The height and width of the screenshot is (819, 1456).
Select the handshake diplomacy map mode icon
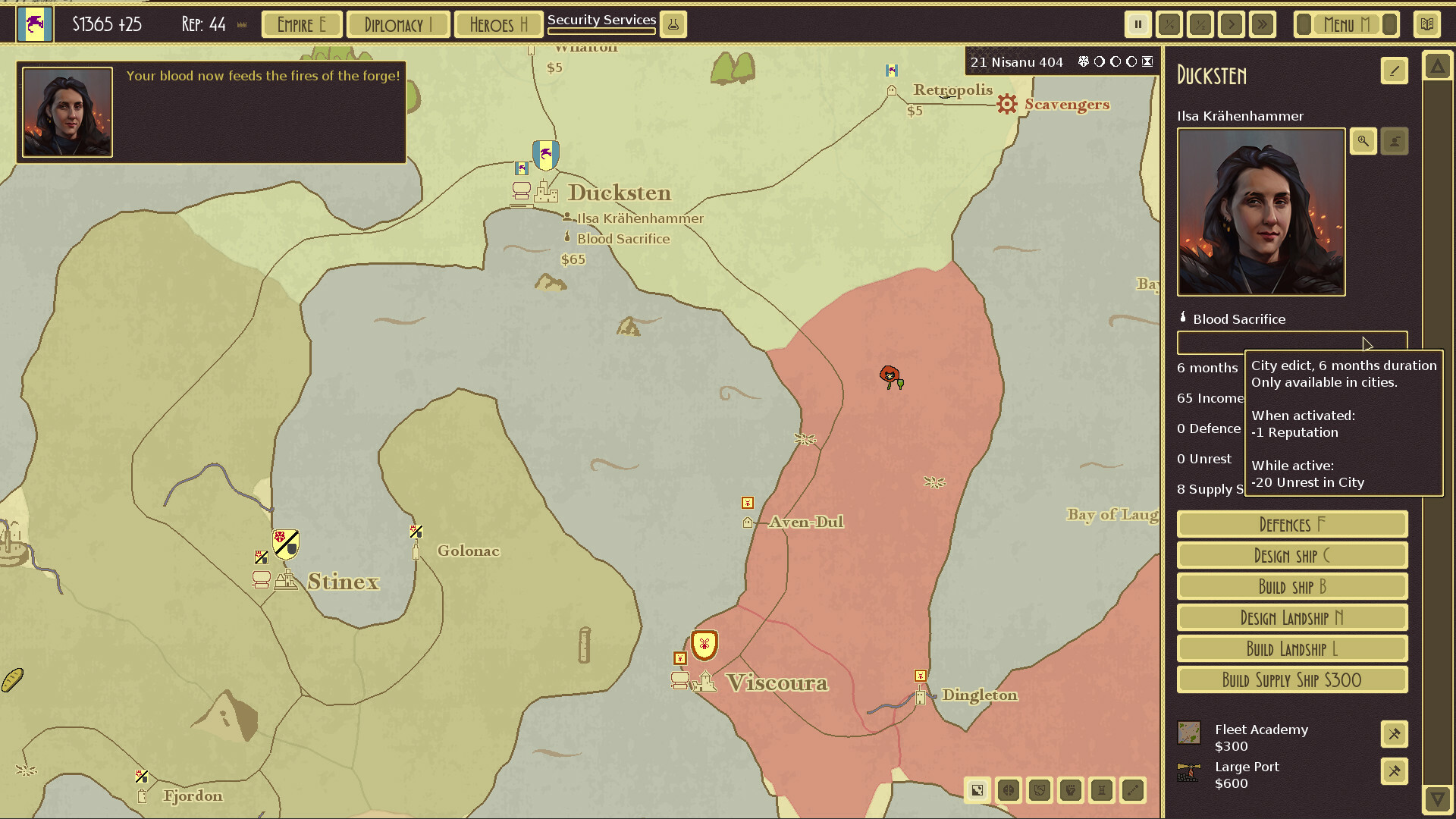1040,790
